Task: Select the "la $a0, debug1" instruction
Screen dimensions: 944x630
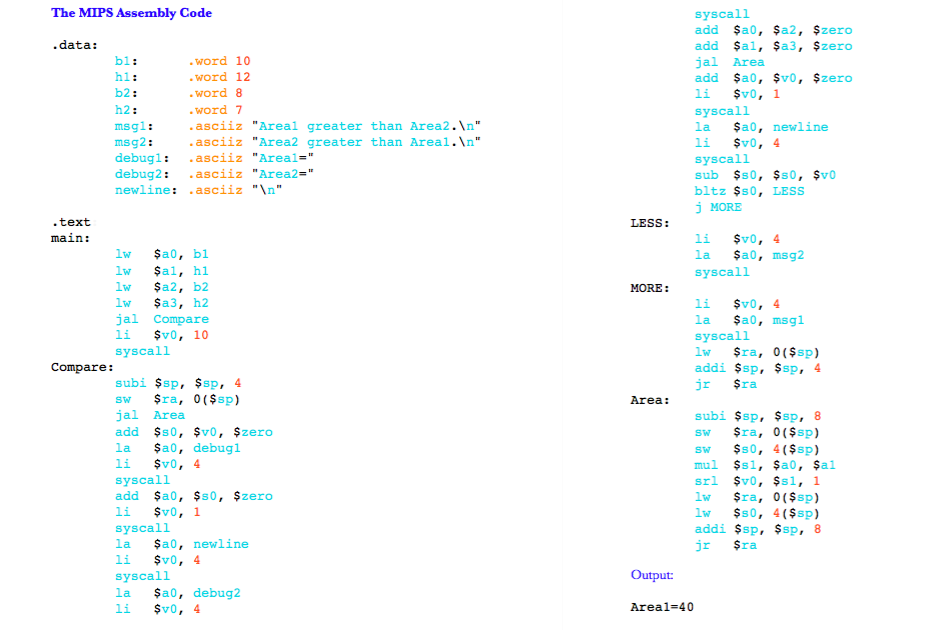Action: coord(178,448)
